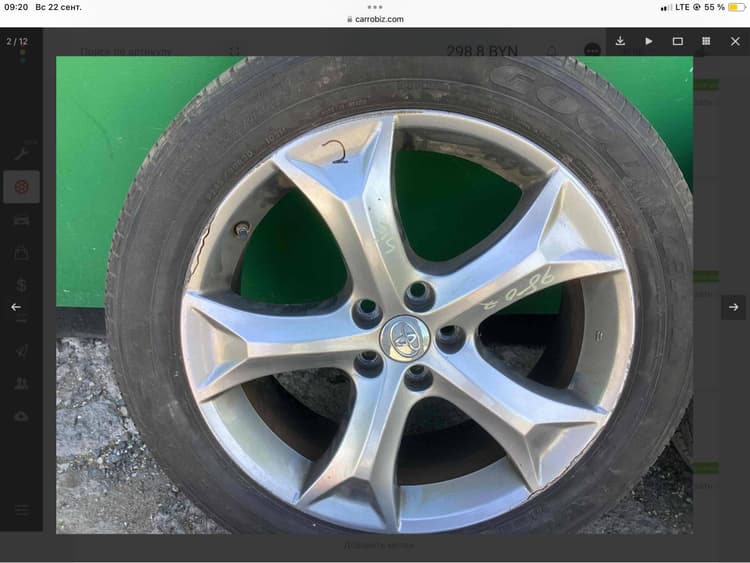The image size is (750, 563).
Task: Close the image lightbox viewer
Action: click(734, 41)
